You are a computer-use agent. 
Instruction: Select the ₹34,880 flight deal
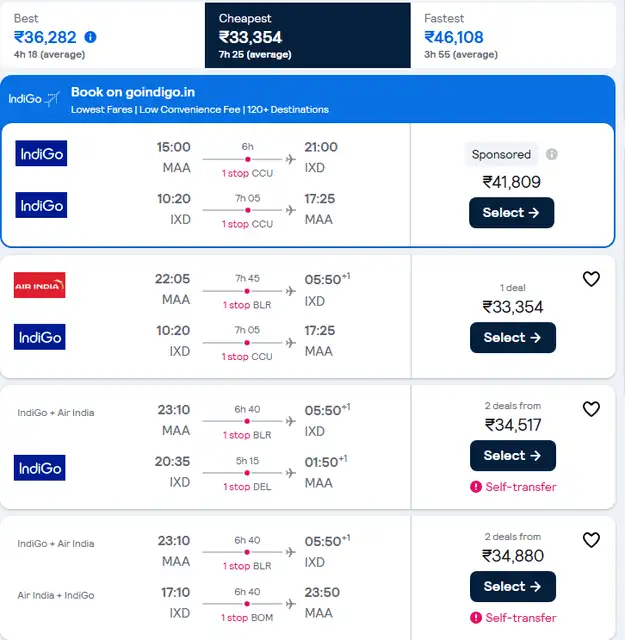pyautogui.click(x=513, y=587)
